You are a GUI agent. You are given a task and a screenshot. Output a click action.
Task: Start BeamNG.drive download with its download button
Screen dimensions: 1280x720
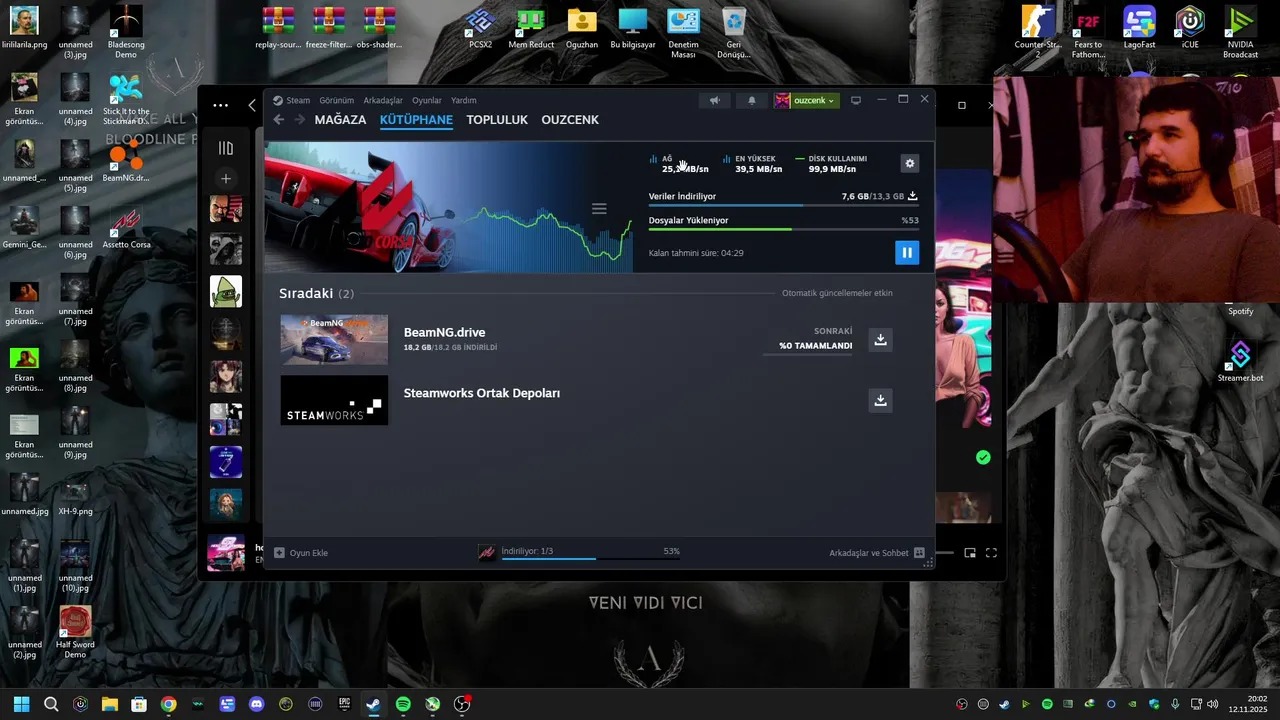pyautogui.click(x=880, y=339)
